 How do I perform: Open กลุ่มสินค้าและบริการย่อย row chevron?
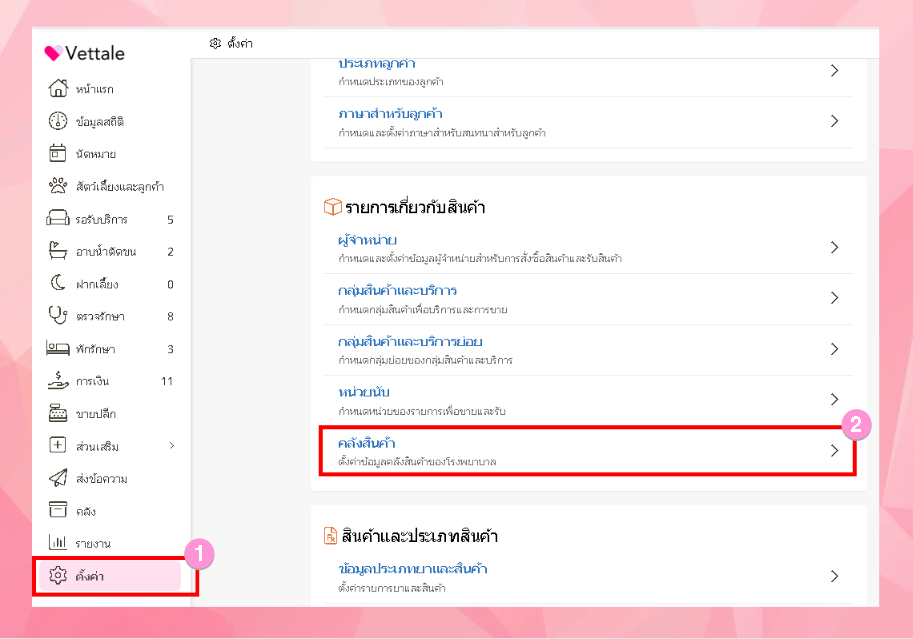click(834, 349)
